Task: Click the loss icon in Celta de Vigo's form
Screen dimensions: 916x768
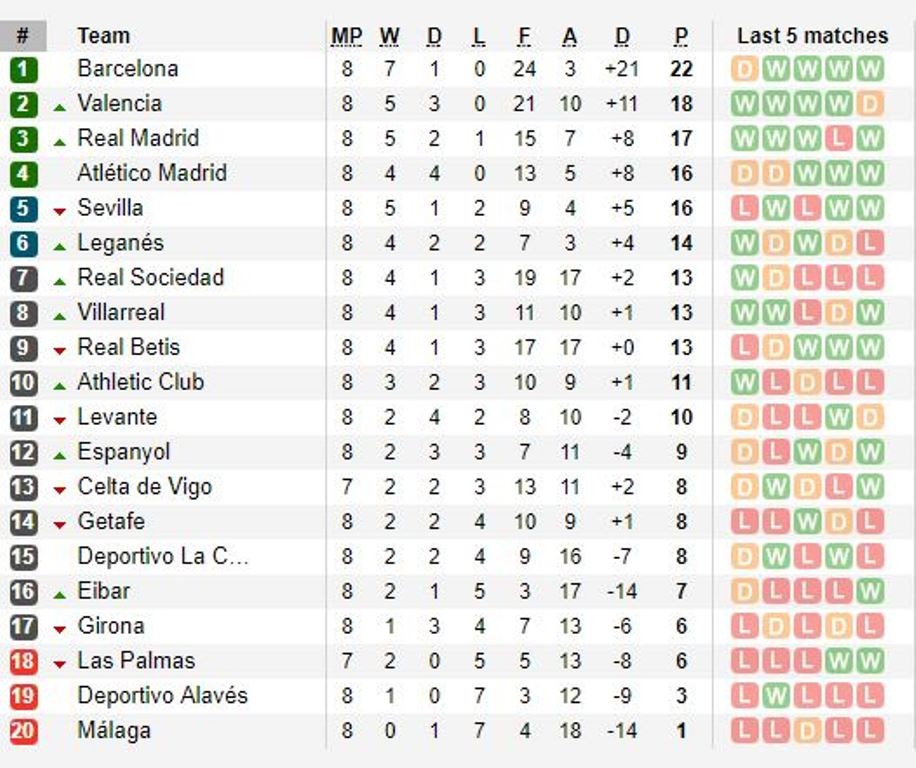Action: [840, 487]
